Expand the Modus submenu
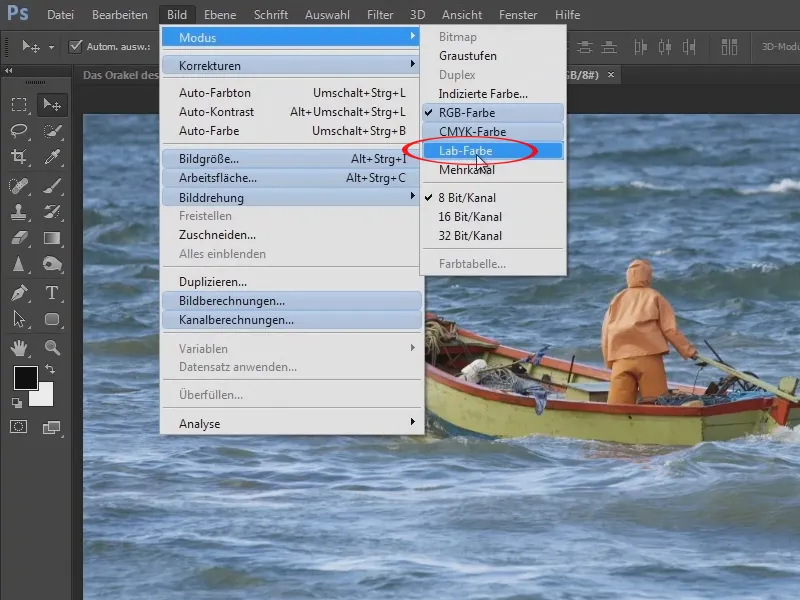The width and height of the screenshot is (800, 600). click(291, 37)
